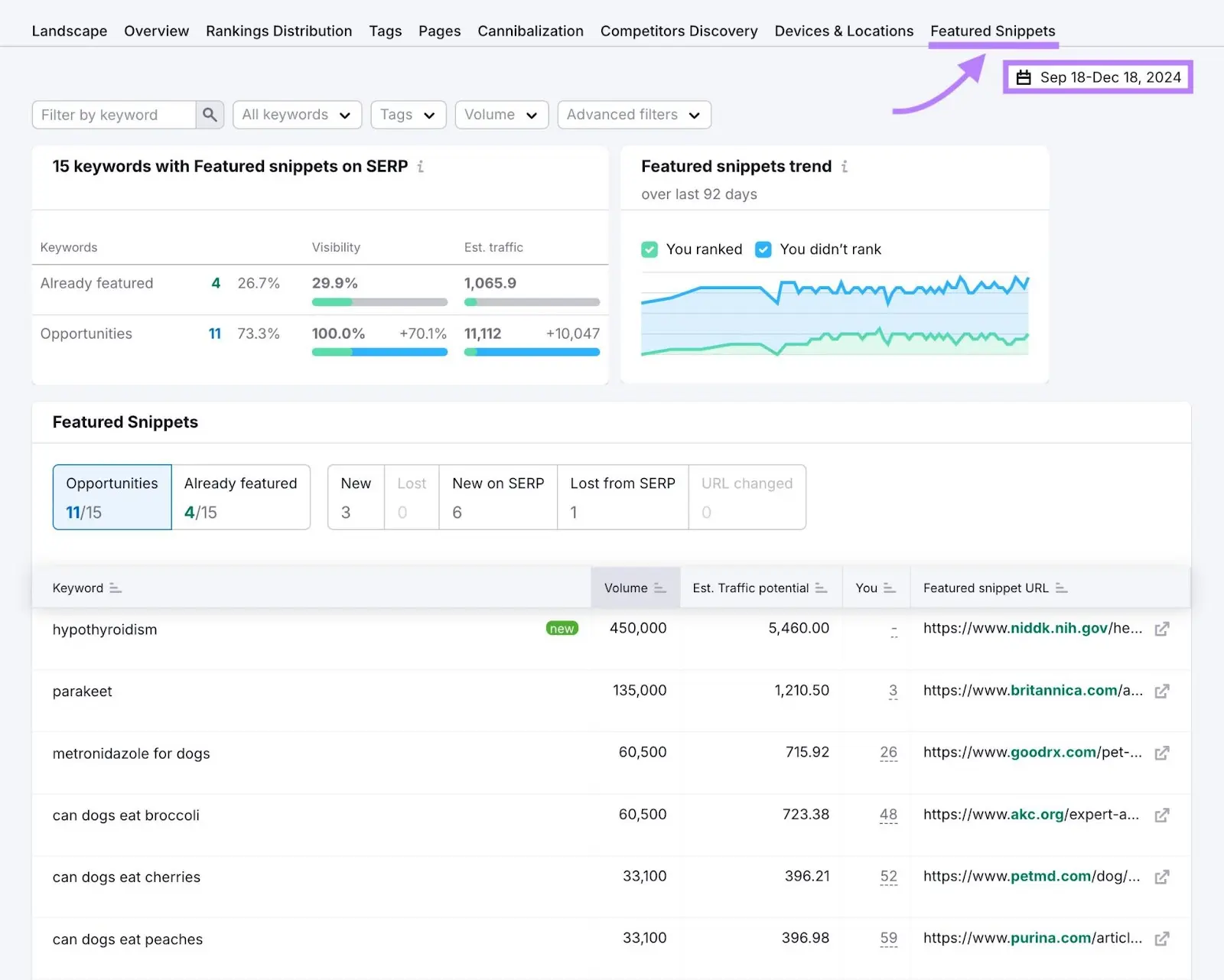Expand the Advanced filters dropdown
1224x980 pixels.
(633, 115)
